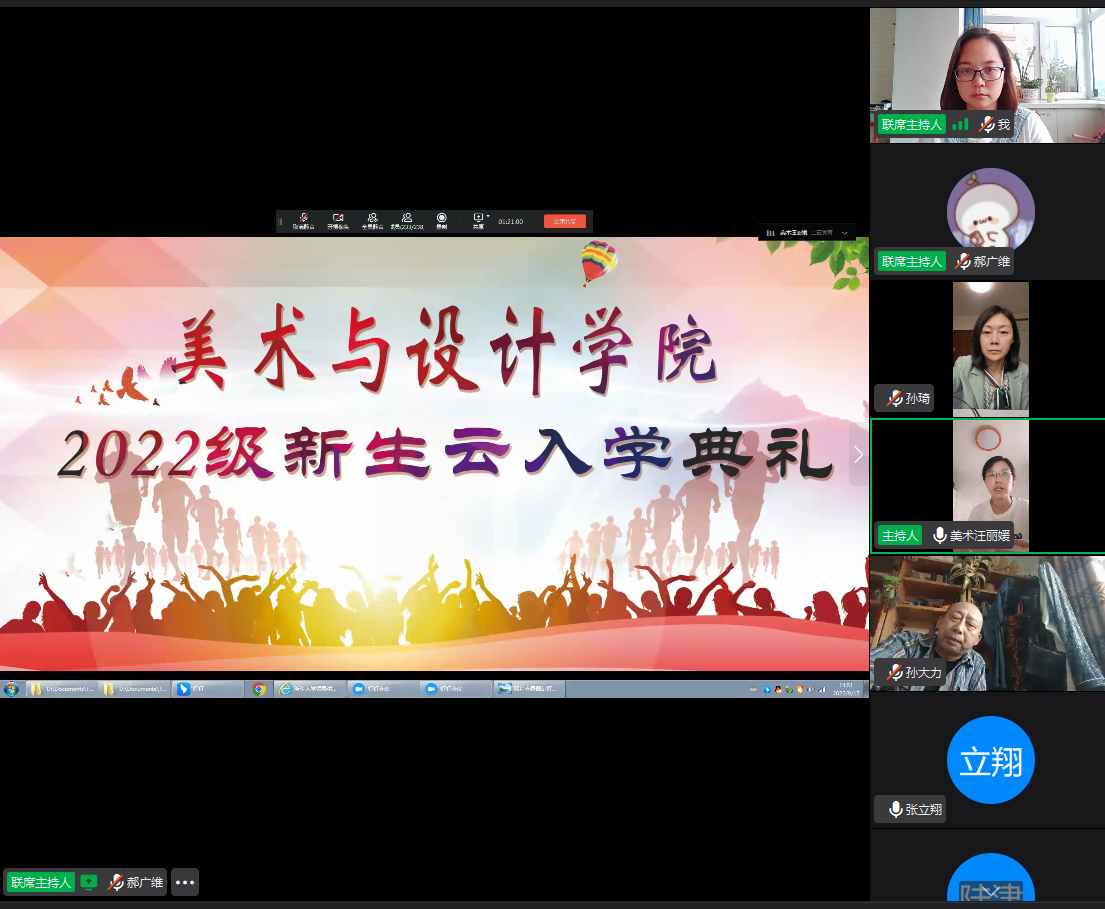The height and width of the screenshot is (909, 1105).
Task: Click the red end-share button
Action: (564, 221)
